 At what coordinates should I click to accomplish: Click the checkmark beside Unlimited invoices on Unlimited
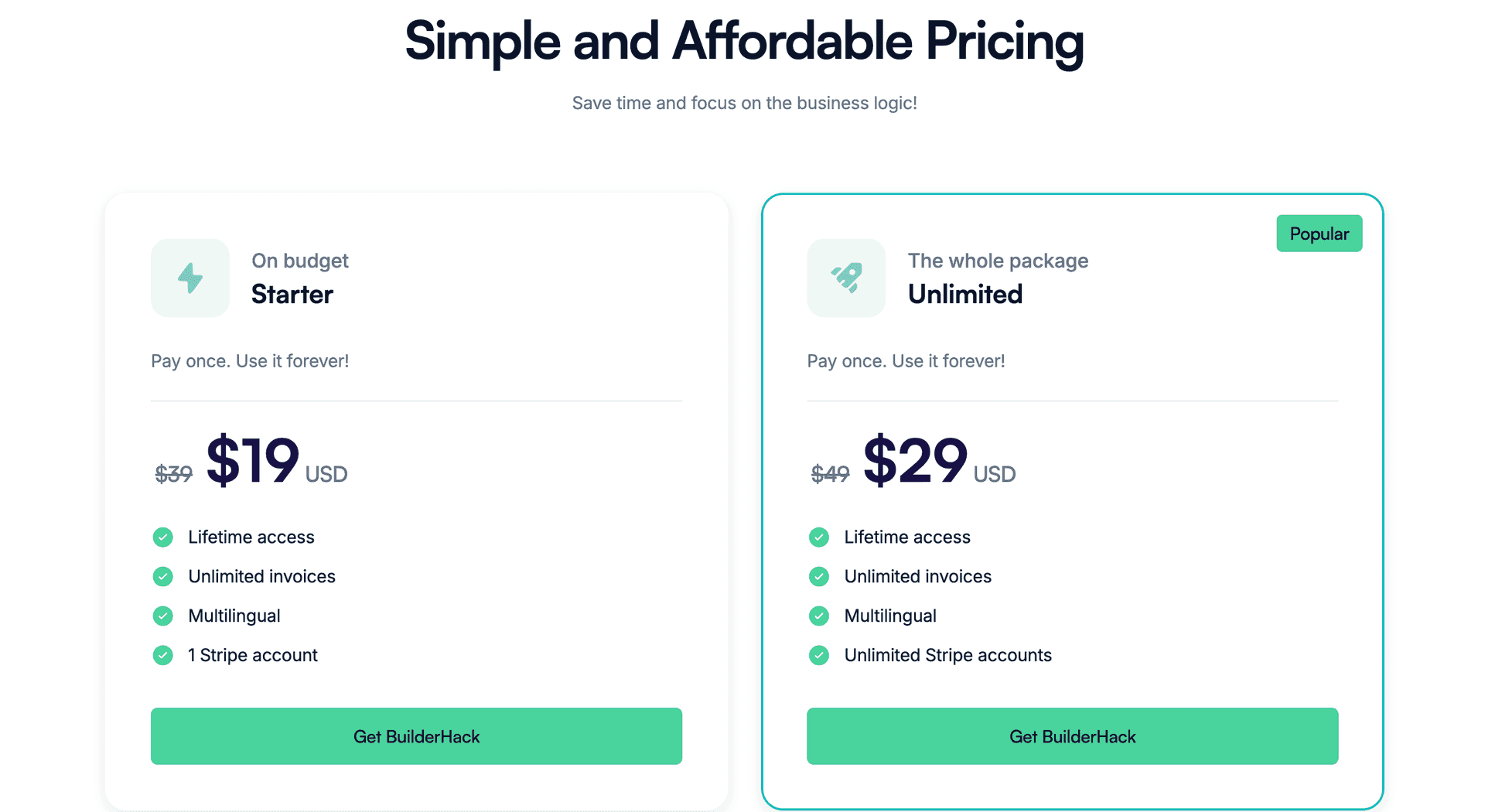click(818, 576)
